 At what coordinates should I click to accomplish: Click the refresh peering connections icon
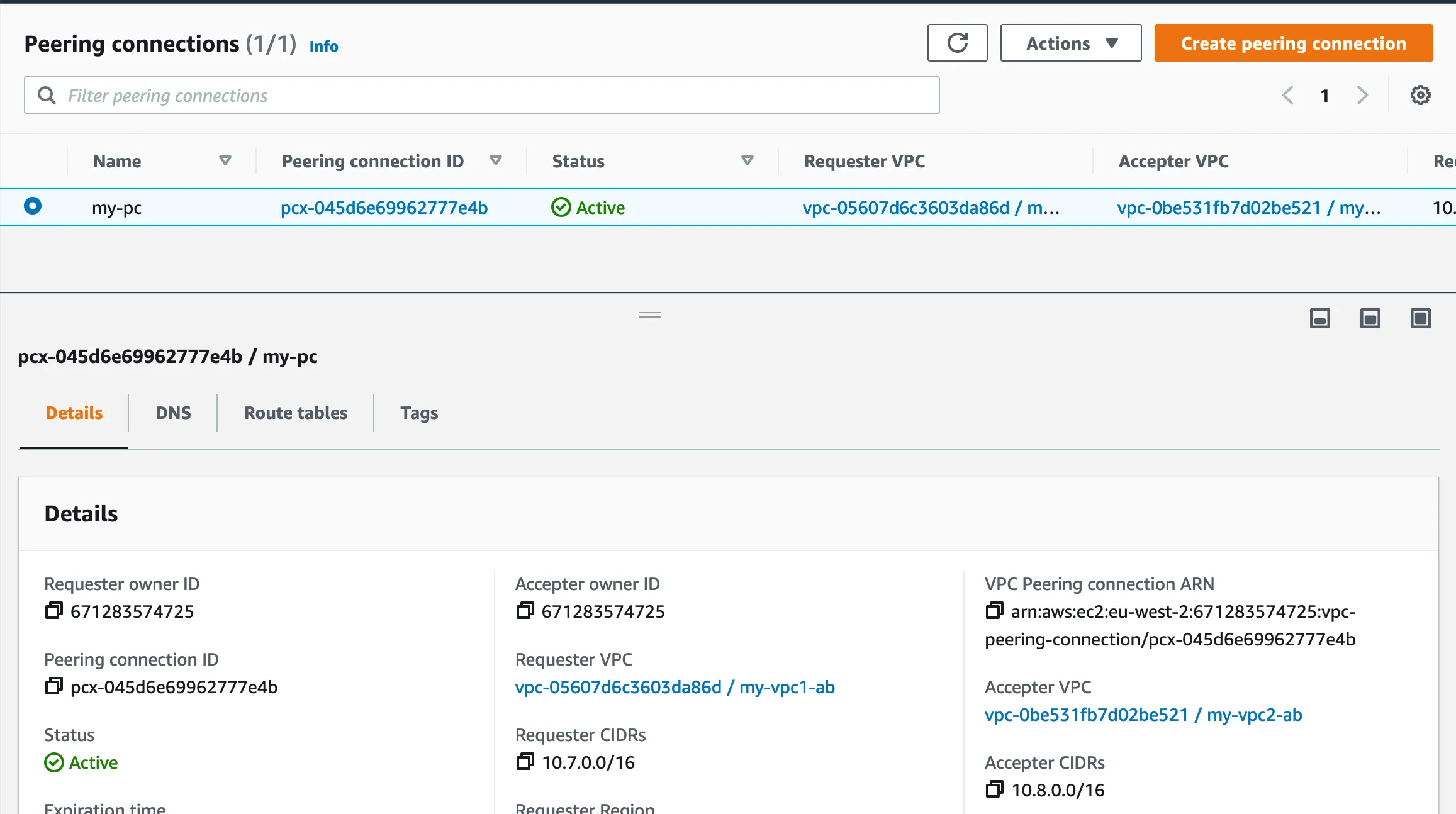pyautogui.click(x=957, y=43)
